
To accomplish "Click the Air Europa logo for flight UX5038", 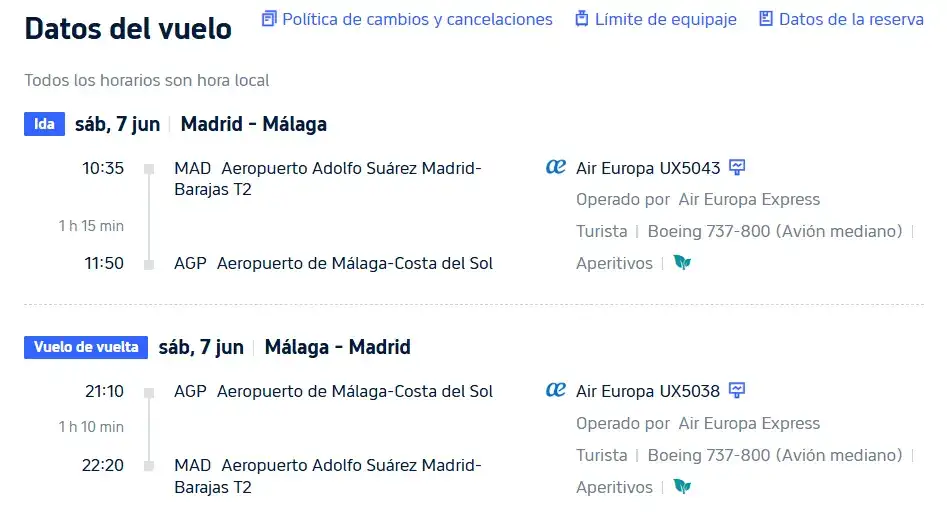I will tap(556, 390).
